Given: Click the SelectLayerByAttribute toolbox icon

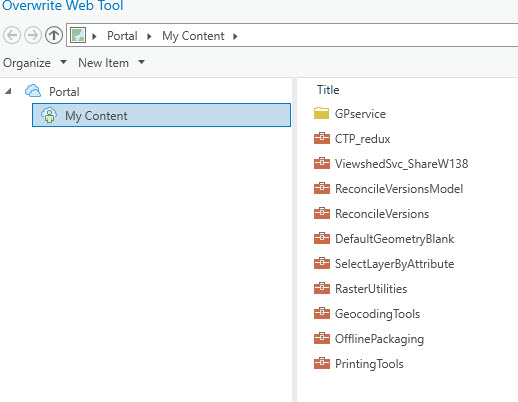Looking at the screenshot, I should [322, 263].
